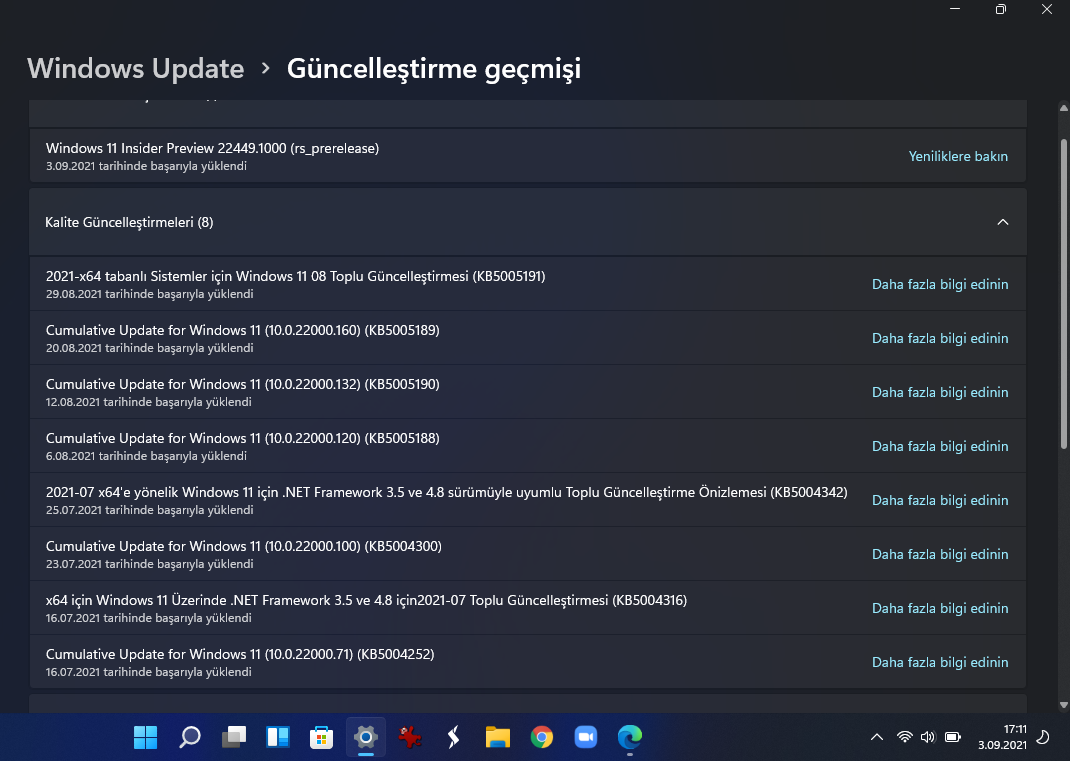Launch Microsoft Store from taskbar
The width and height of the screenshot is (1070, 761).
(321, 736)
